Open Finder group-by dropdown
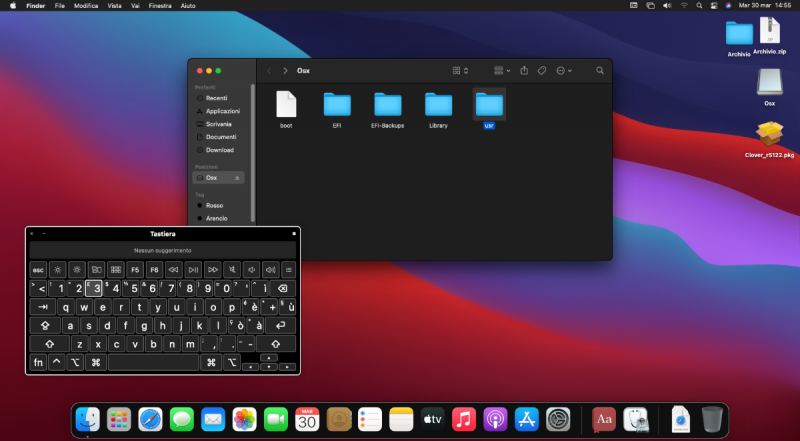This screenshot has height=441, width=800. 502,70
